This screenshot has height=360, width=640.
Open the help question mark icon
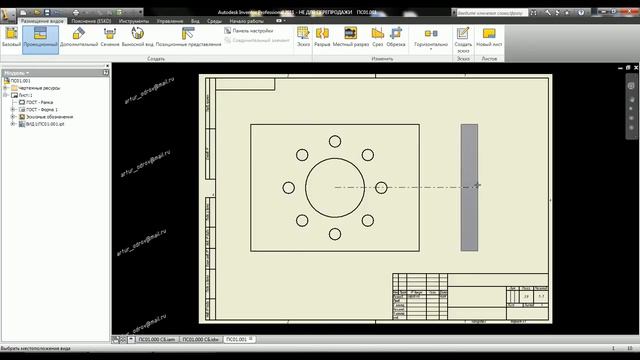click(x=581, y=13)
